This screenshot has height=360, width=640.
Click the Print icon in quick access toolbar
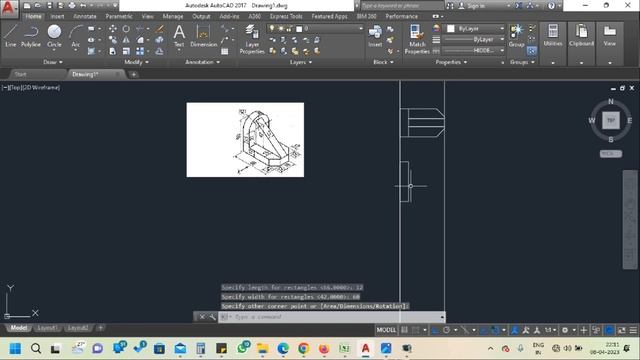tap(72, 6)
